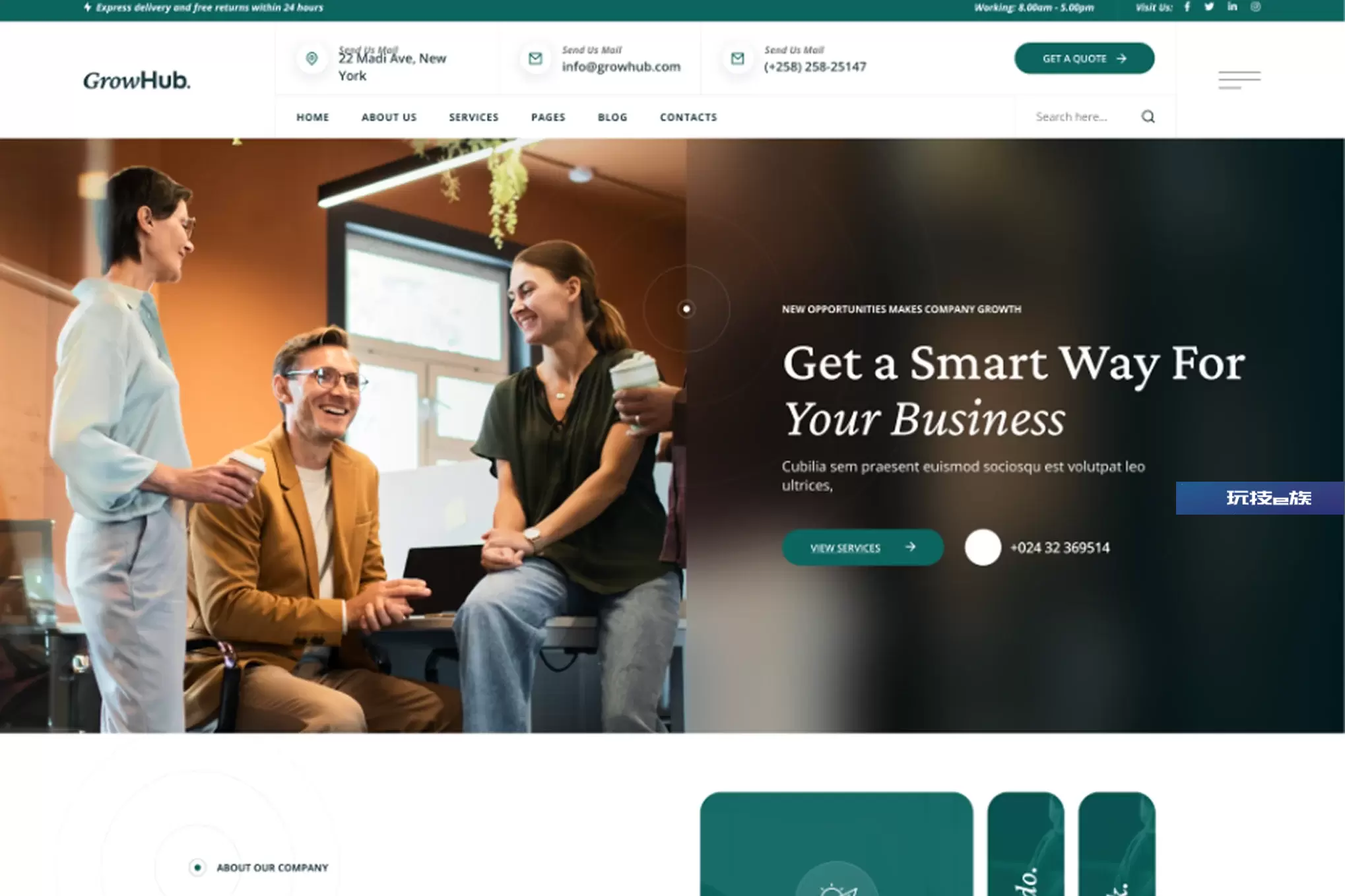Click the icon beside the (+258) phone number
Image resolution: width=1345 pixels, height=896 pixels.
(x=737, y=59)
